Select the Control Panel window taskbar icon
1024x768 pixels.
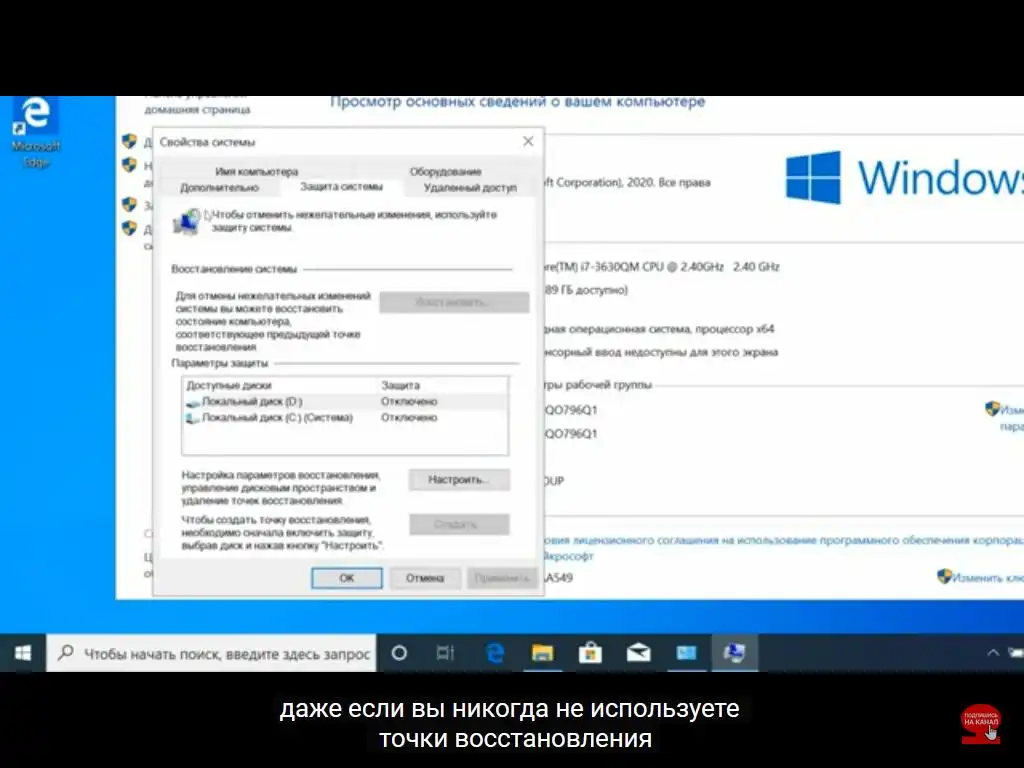(686, 653)
